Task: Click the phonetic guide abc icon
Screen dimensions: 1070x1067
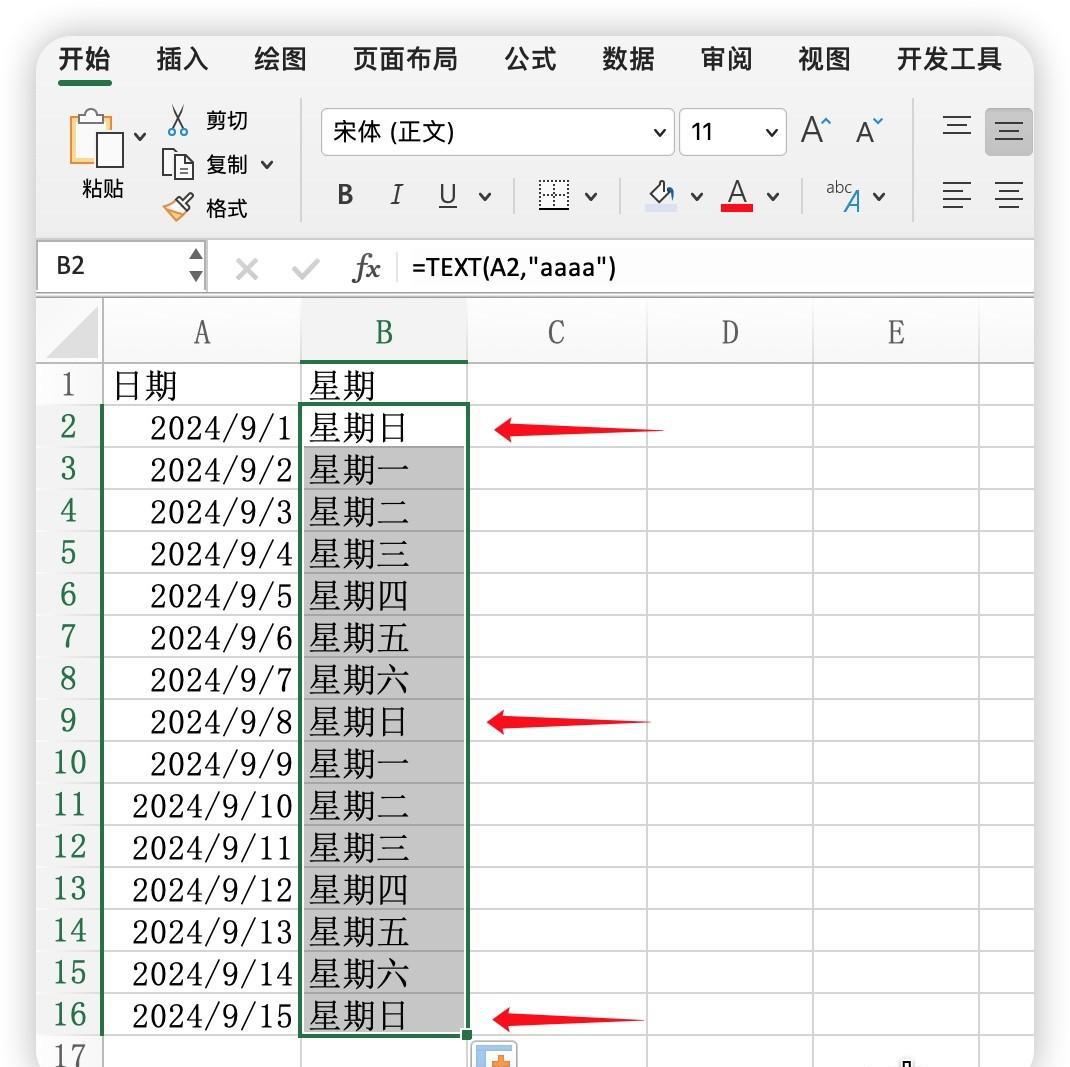Action: pyautogui.click(x=843, y=196)
